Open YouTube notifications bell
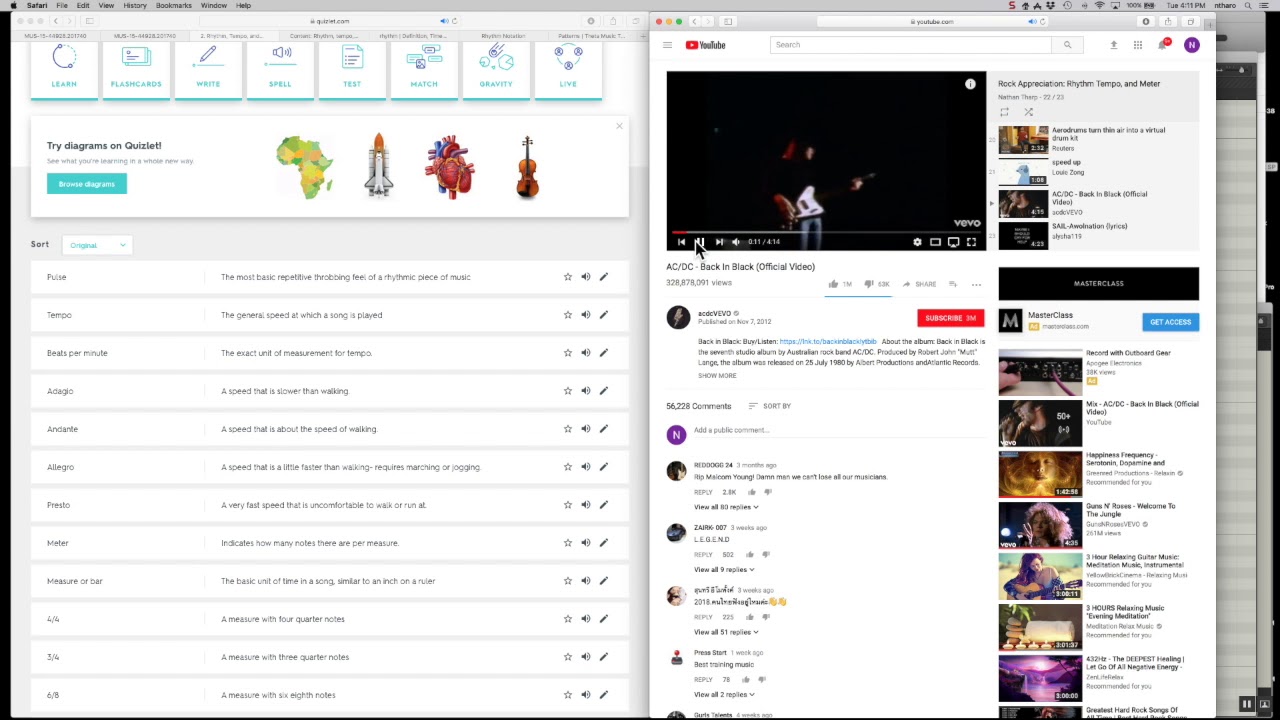This screenshot has width=1280, height=720. [1163, 45]
